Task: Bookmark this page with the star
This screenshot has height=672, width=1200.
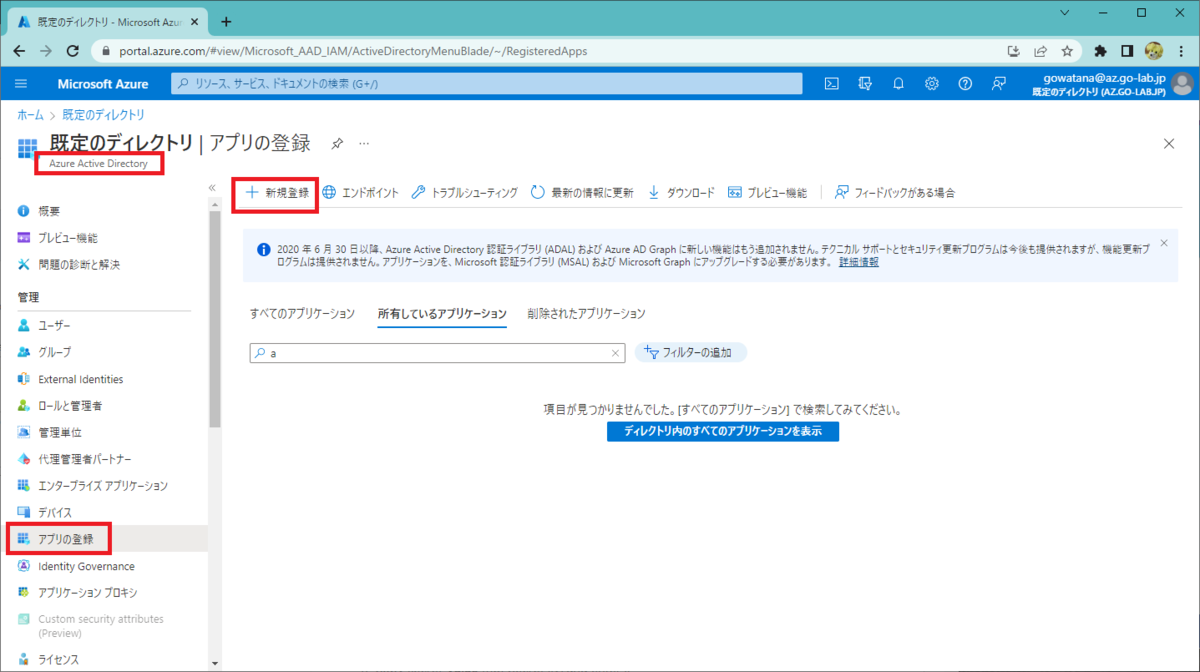Action: point(1067,50)
